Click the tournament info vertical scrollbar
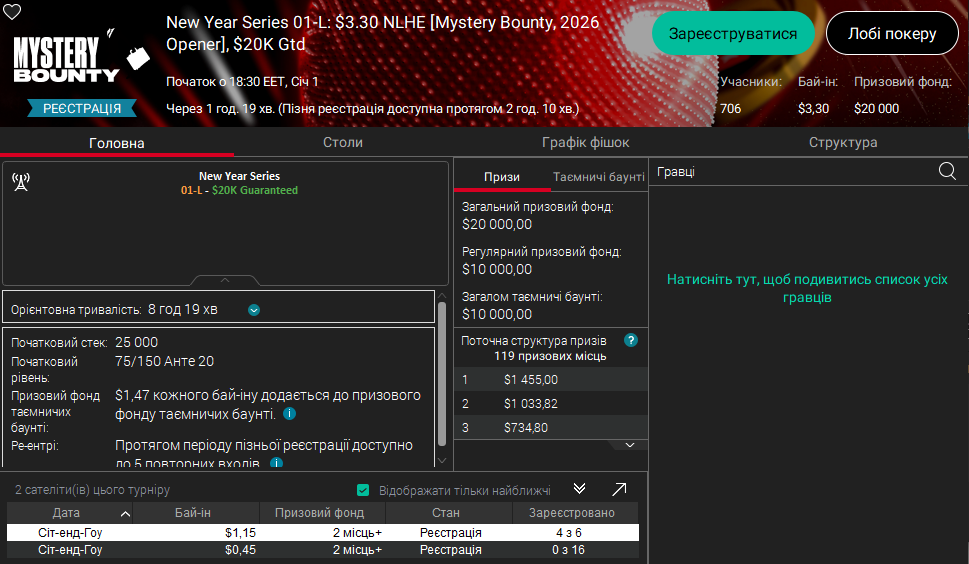 [x=442, y=380]
